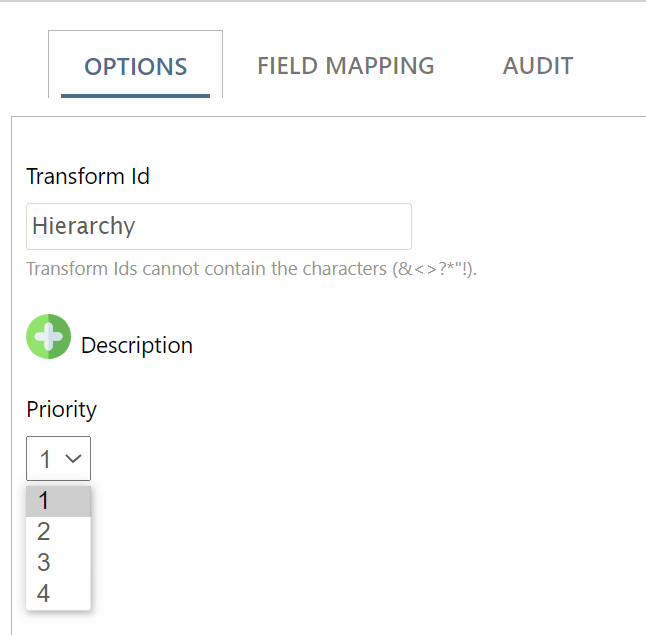Screen dimensions: 646x635
Task: Select priority 1 in the dropdown list
Action: [59, 501]
